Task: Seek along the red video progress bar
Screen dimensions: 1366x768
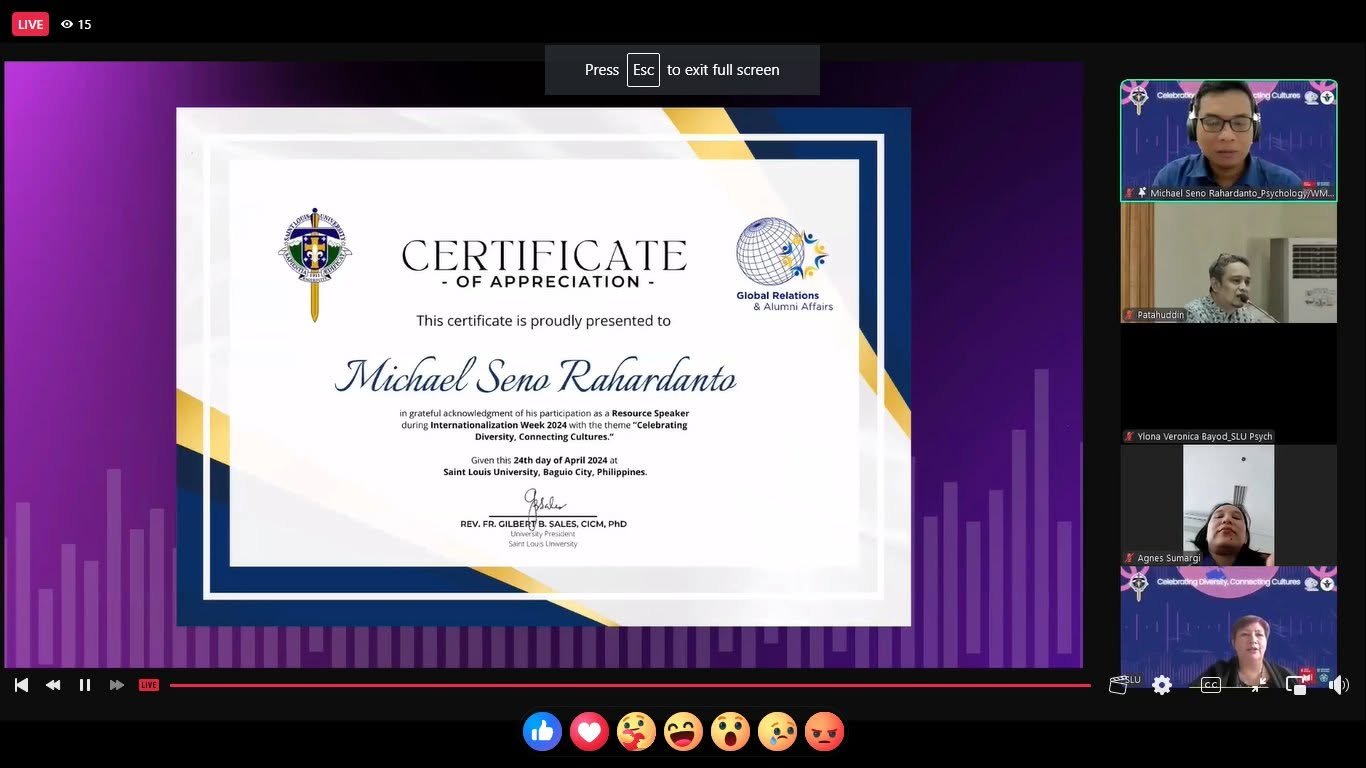Action: (630, 685)
